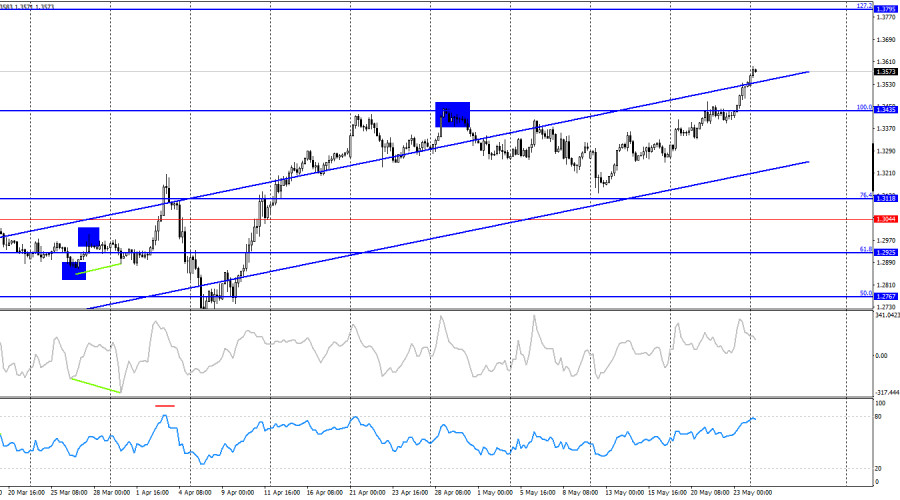Viewport: 900px width, 500px height.
Task: Select the green trendline on the price chart
Action: point(98,269)
